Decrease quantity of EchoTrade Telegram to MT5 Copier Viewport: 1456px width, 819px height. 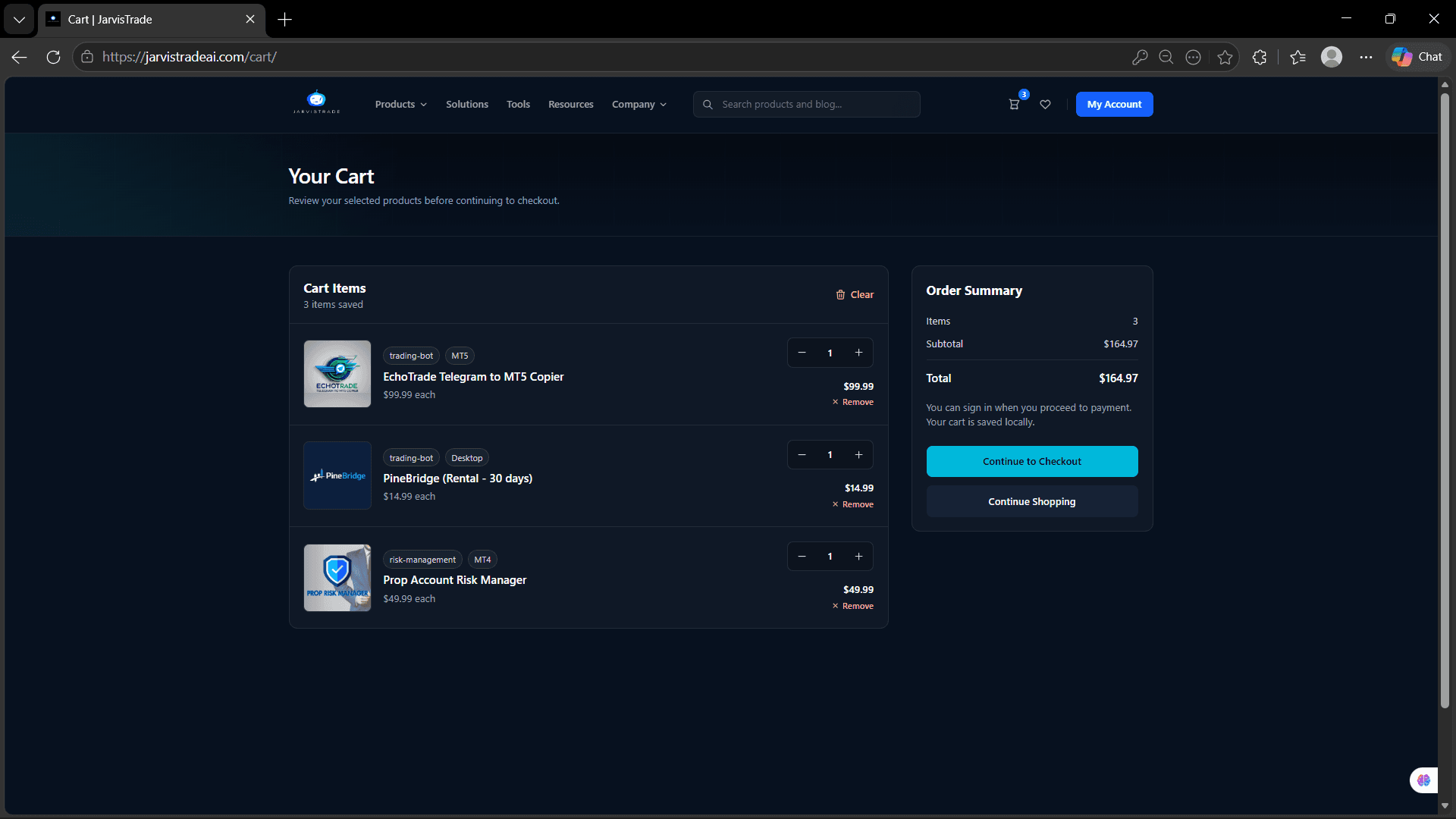click(x=802, y=353)
